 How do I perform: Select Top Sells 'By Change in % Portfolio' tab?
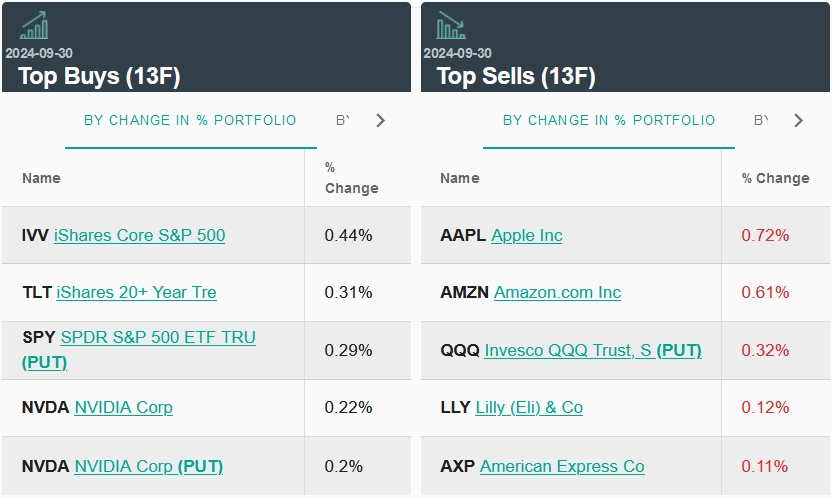tap(609, 121)
